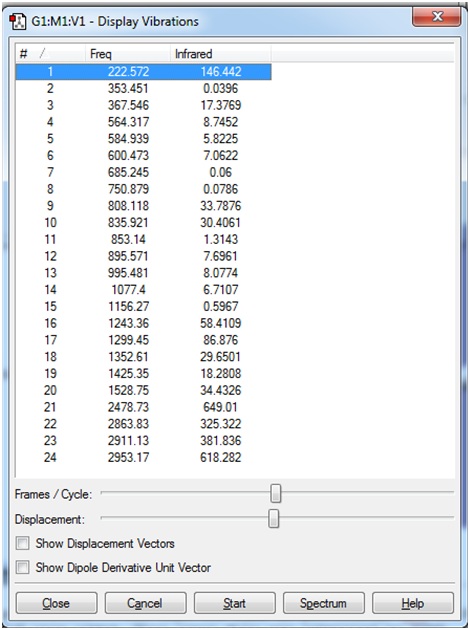Click the infrared value 58.4109

pos(221,323)
